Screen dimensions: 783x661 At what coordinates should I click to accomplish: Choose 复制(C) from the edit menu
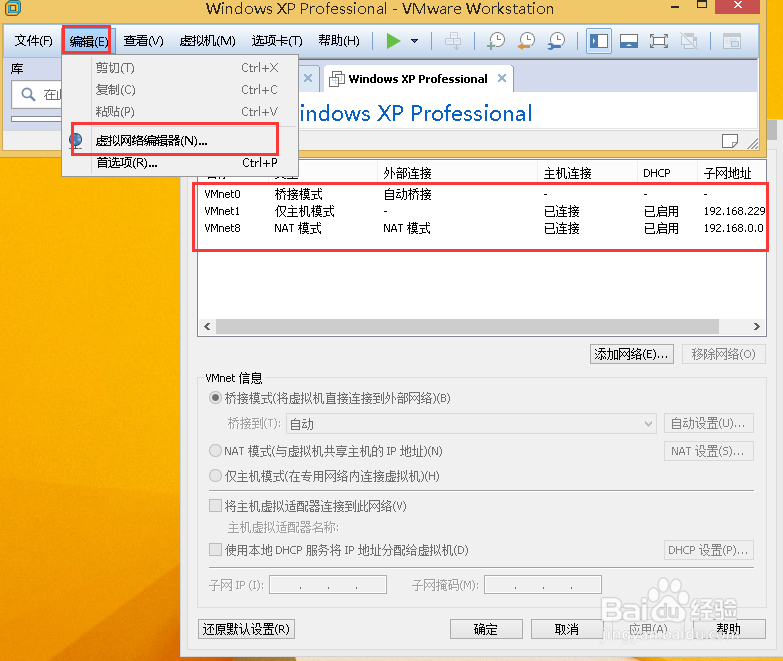pos(181,89)
